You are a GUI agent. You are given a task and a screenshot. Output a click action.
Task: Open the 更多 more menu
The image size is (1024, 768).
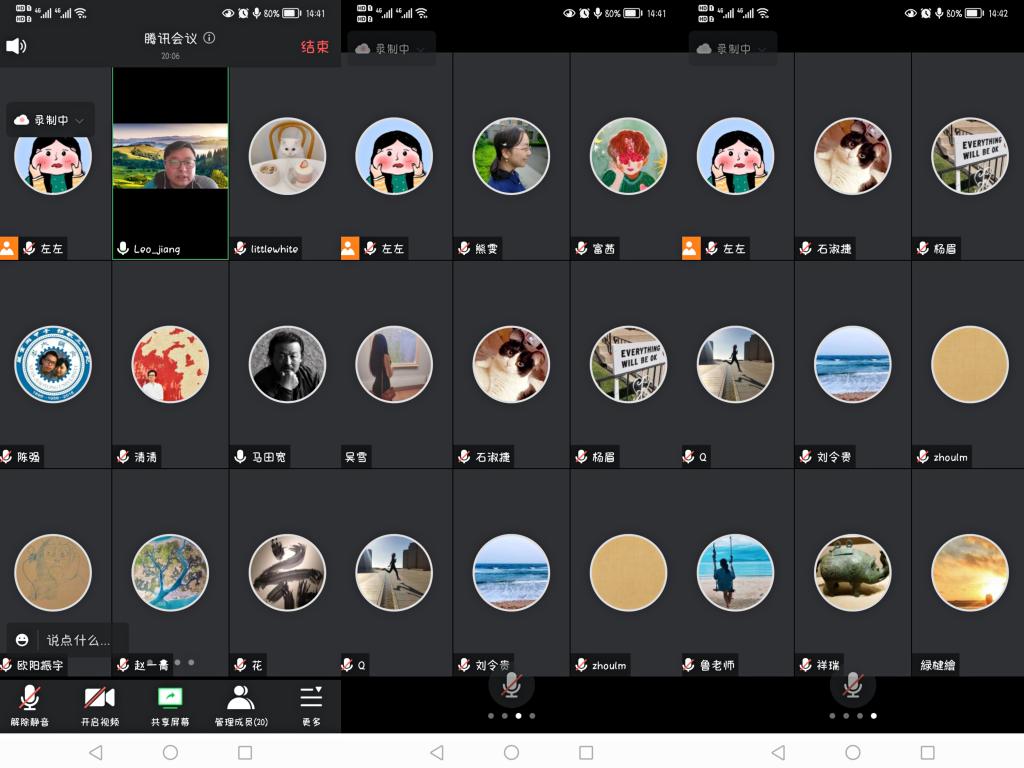[x=311, y=698]
